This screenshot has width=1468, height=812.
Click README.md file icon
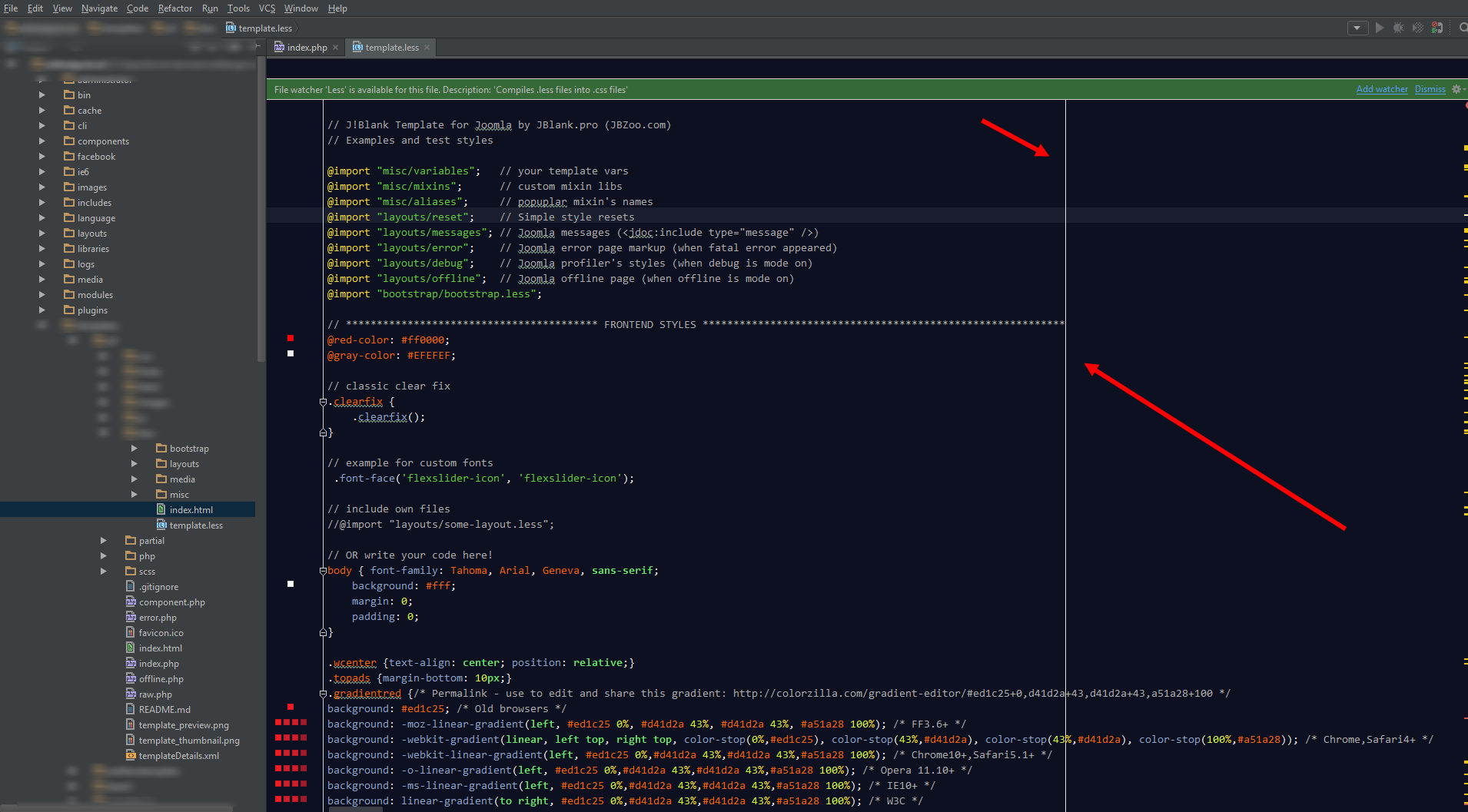(131, 709)
